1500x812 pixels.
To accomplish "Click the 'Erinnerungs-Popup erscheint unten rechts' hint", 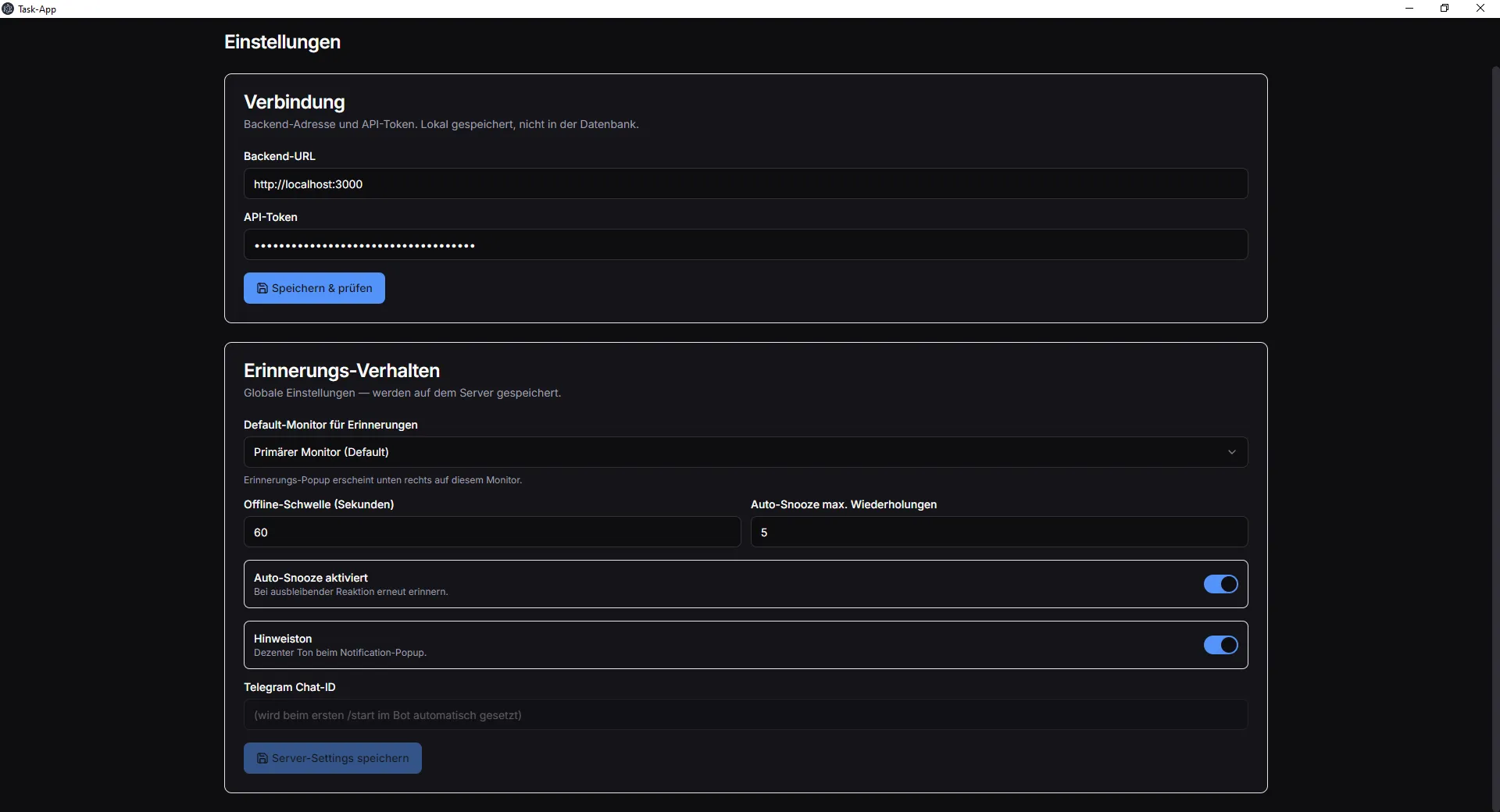I will (383, 480).
